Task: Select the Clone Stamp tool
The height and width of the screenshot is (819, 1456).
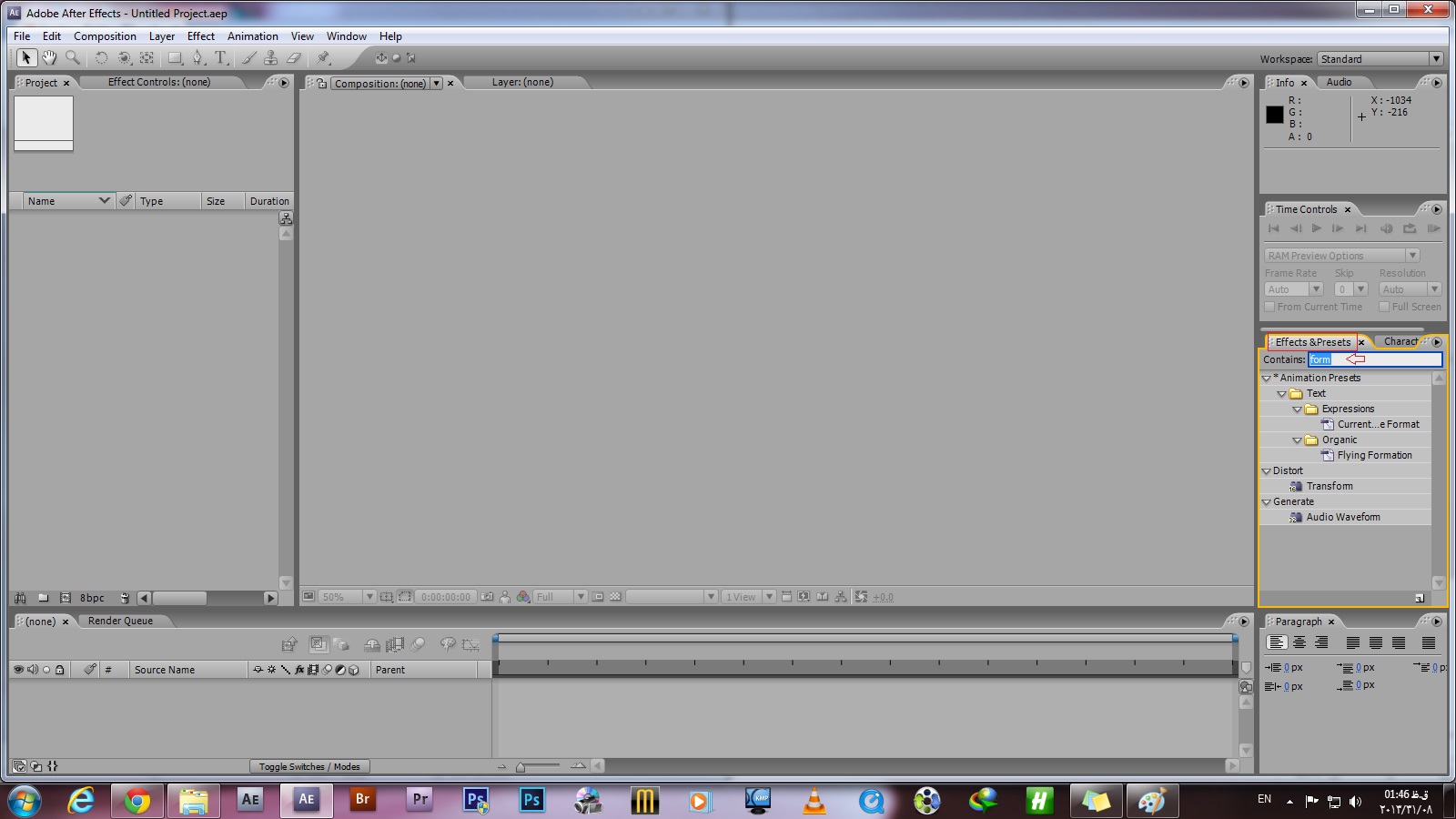Action: click(270, 58)
